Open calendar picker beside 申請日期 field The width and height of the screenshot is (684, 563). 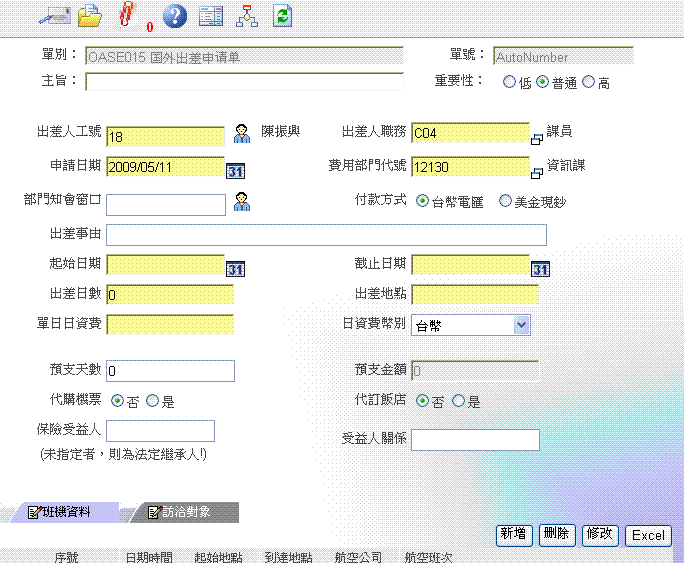[x=236, y=170]
